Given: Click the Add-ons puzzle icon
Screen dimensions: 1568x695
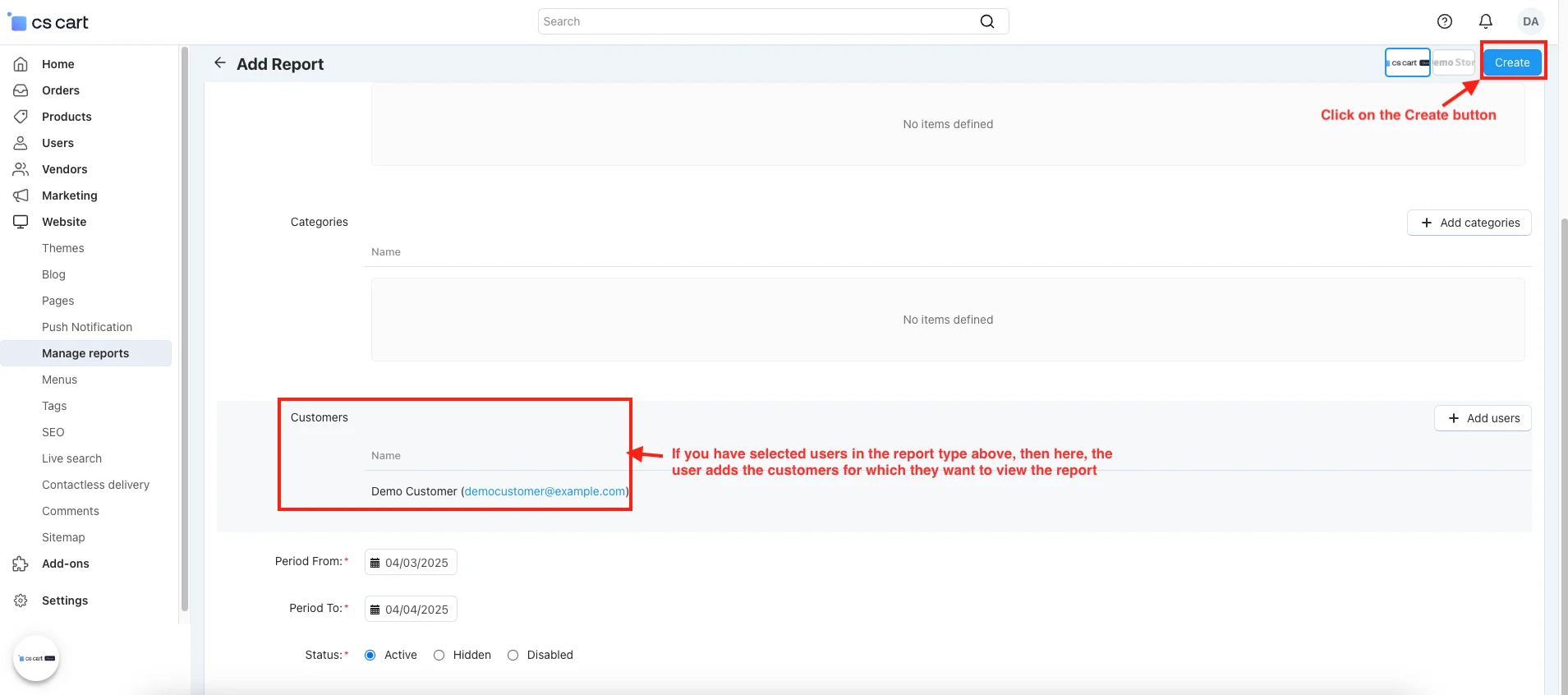Looking at the screenshot, I should click(x=21, y=564).
